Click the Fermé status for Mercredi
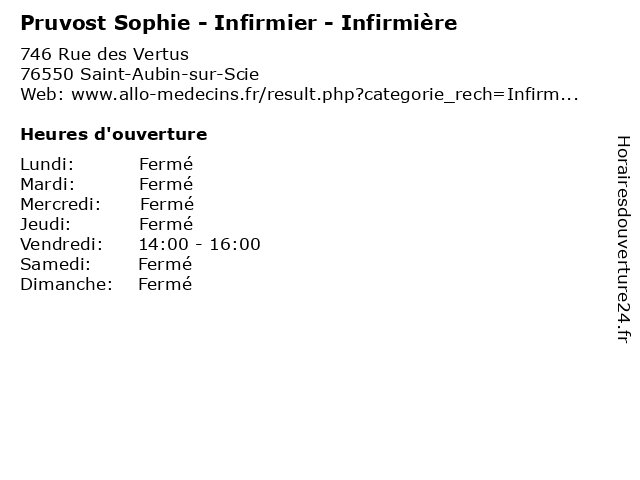The image size is (640, 480). 167,204
